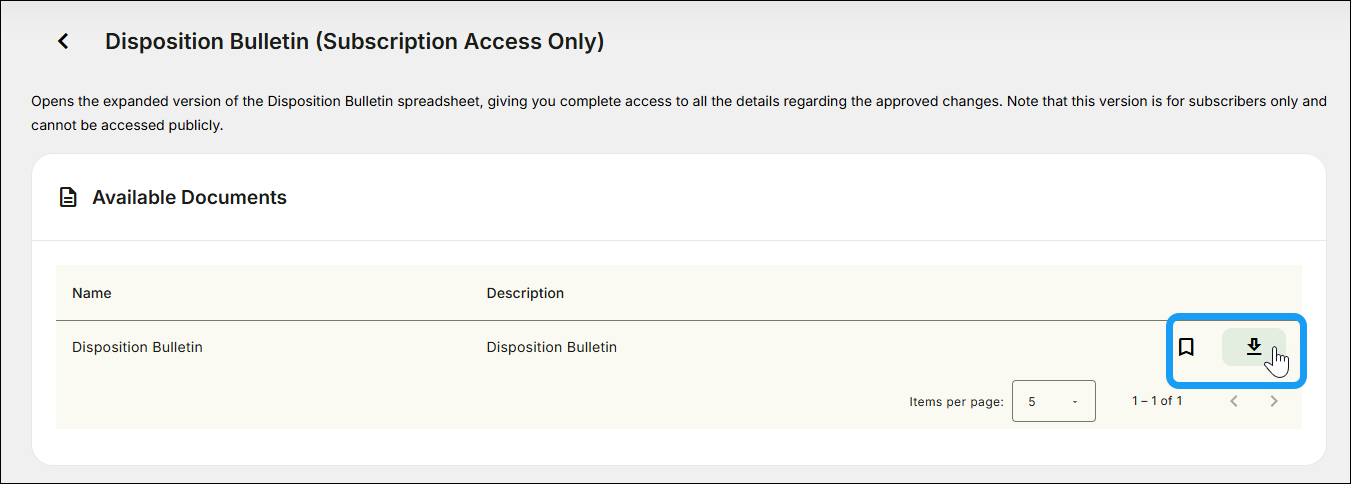This screenshot has height=484, width=1351.
Task: Click Disposition Bulletin in the Description column
Action: click(x=552, y=347)
